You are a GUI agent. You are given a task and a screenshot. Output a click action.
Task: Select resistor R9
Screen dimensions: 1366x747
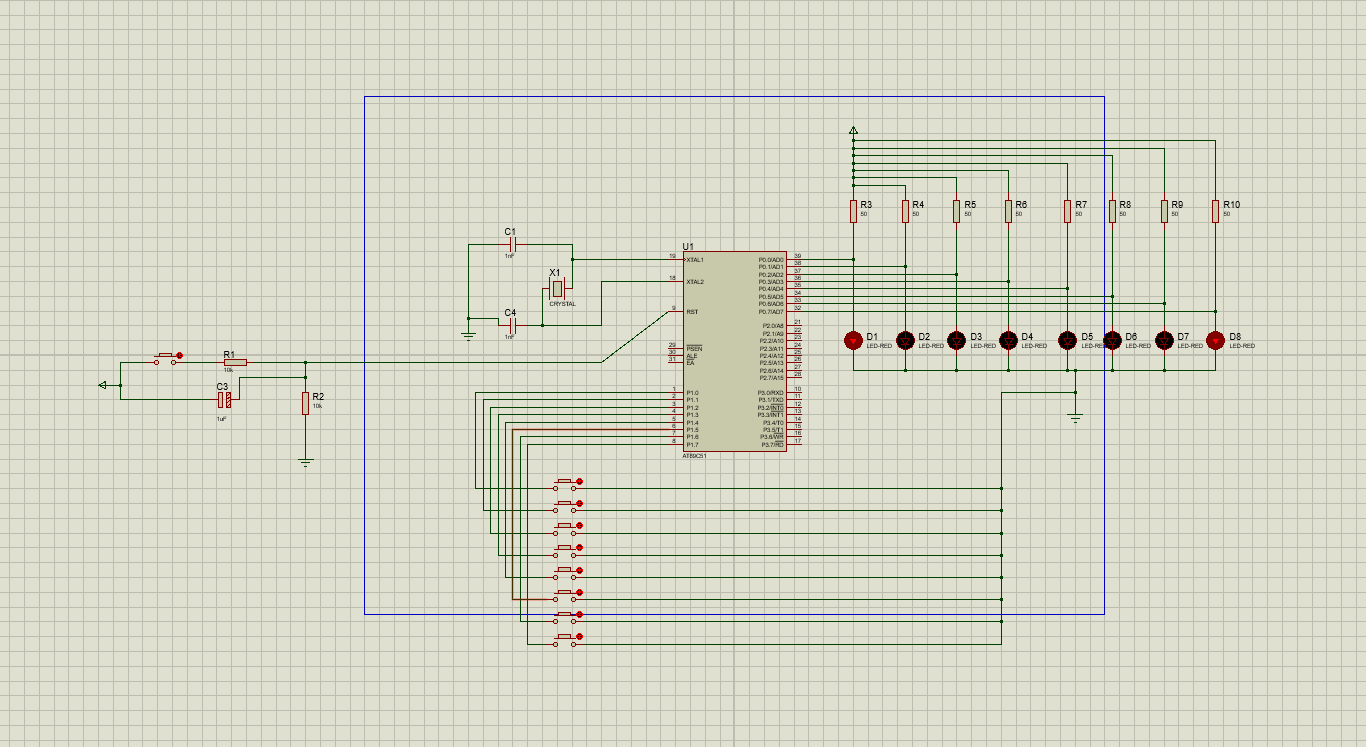pyautogui.click(x=1164, y=211)
